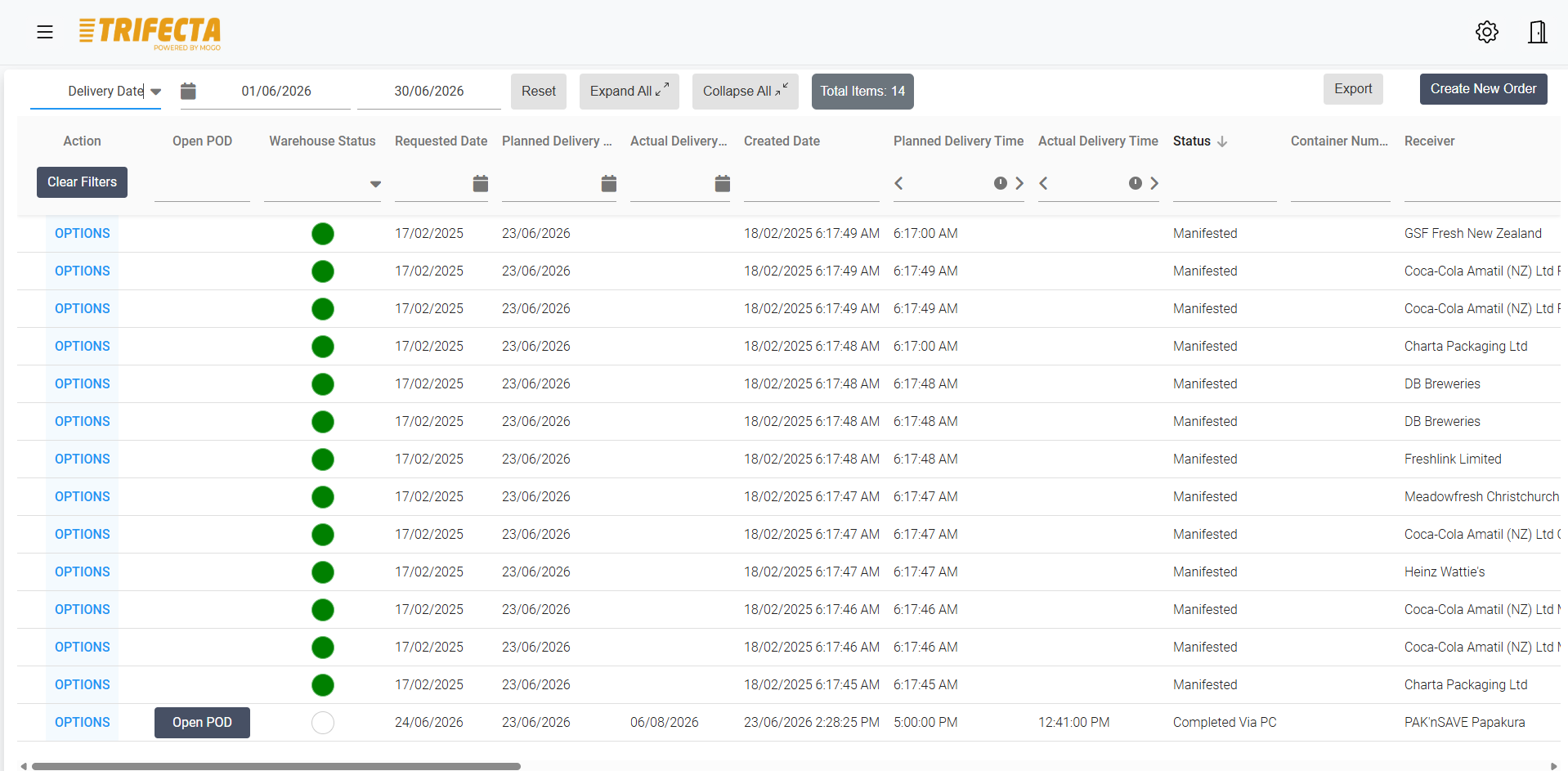
Task: Click next arrow in Planned Delivery Time filter
Action: (x=1019, y=183)
